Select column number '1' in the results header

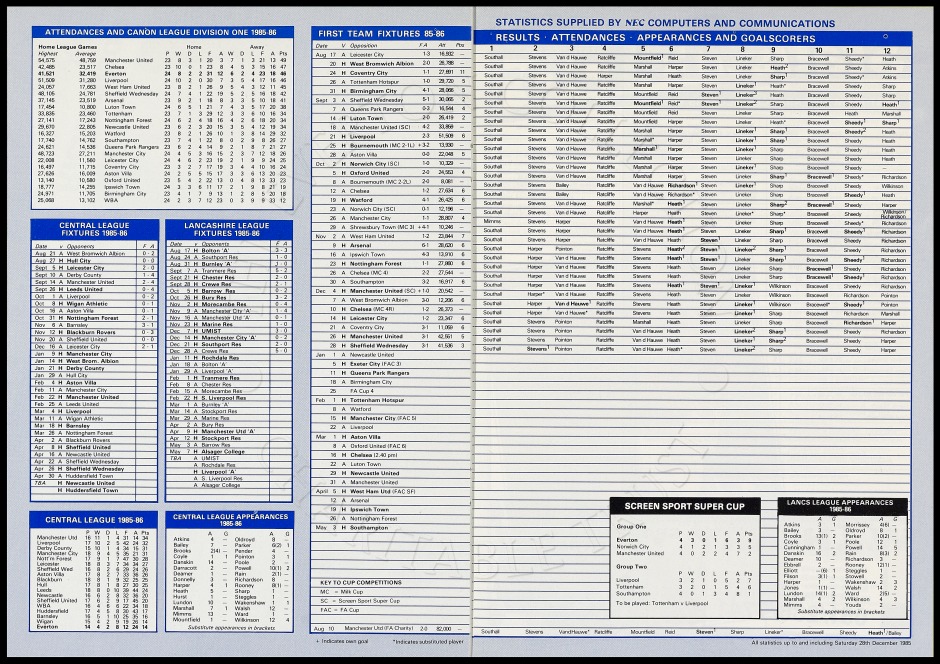(492, 49)
